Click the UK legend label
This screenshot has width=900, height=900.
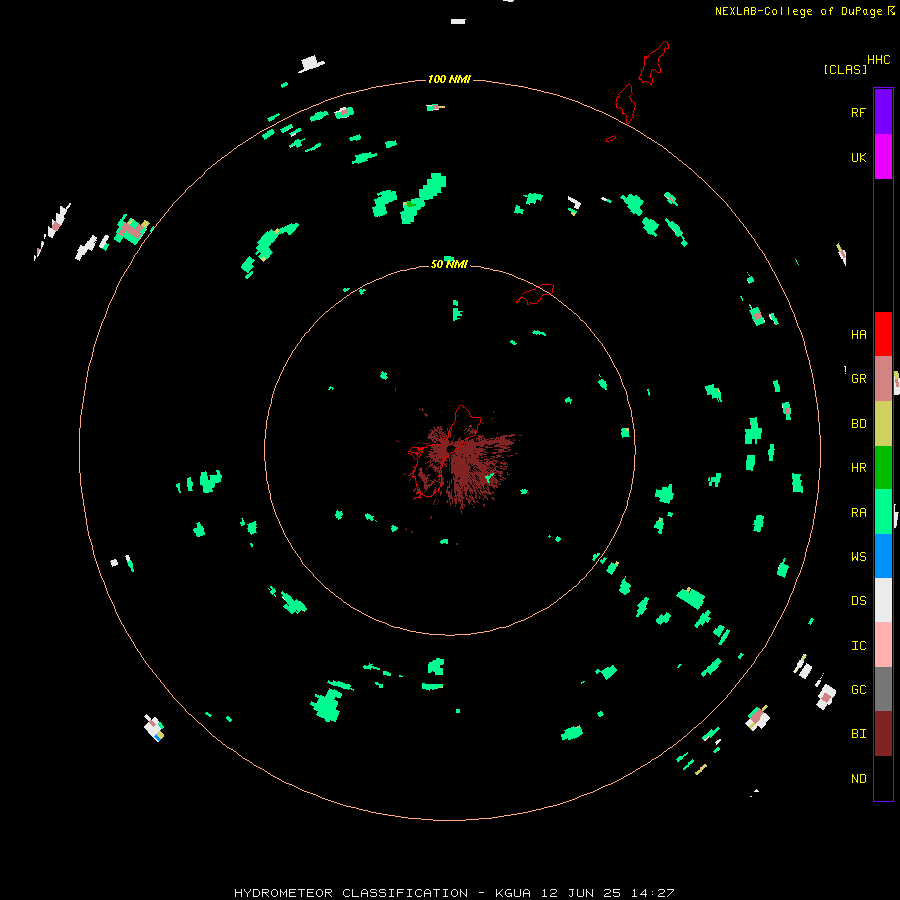click(x=858, y=157)
